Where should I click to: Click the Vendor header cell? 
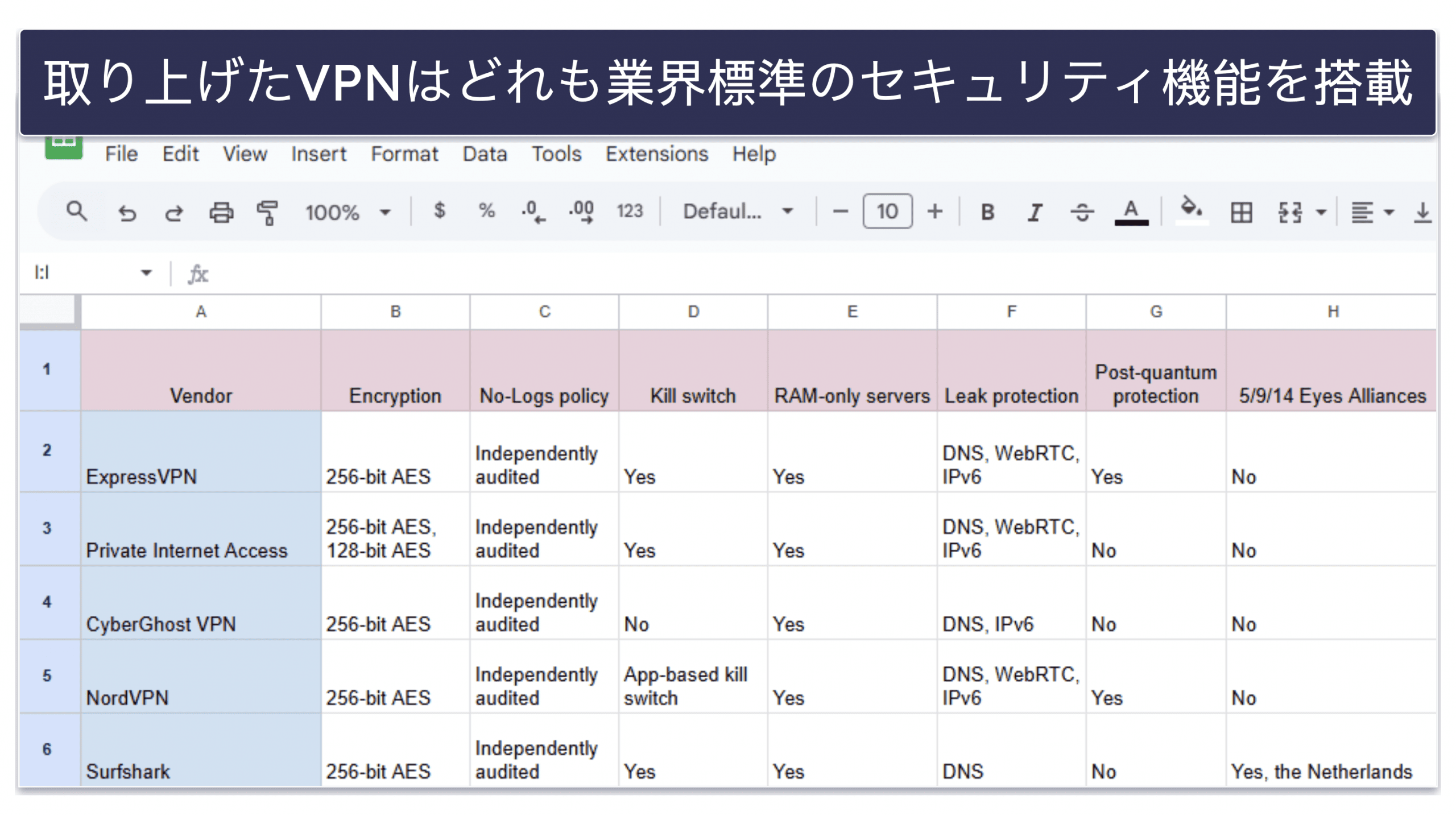(201, 370)
